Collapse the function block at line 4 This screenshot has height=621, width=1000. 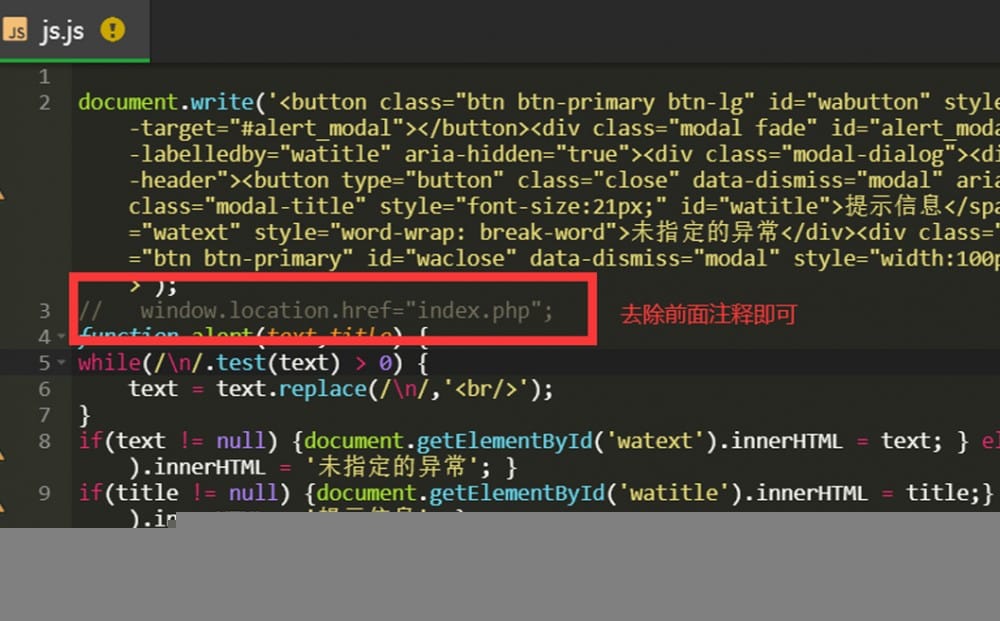pyautogui.click(x=62, y=336)
